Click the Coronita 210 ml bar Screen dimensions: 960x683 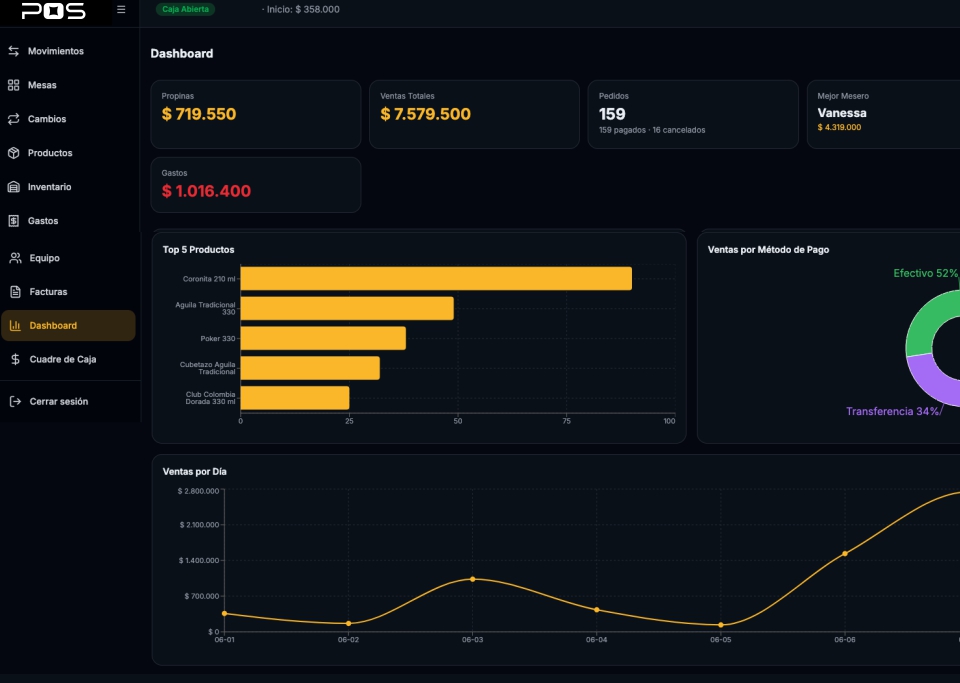pyautogui.click(x=436, y=278)
